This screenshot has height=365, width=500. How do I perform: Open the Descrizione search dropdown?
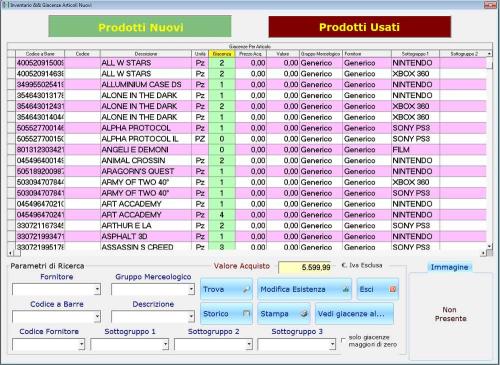(x=191, y=317)
